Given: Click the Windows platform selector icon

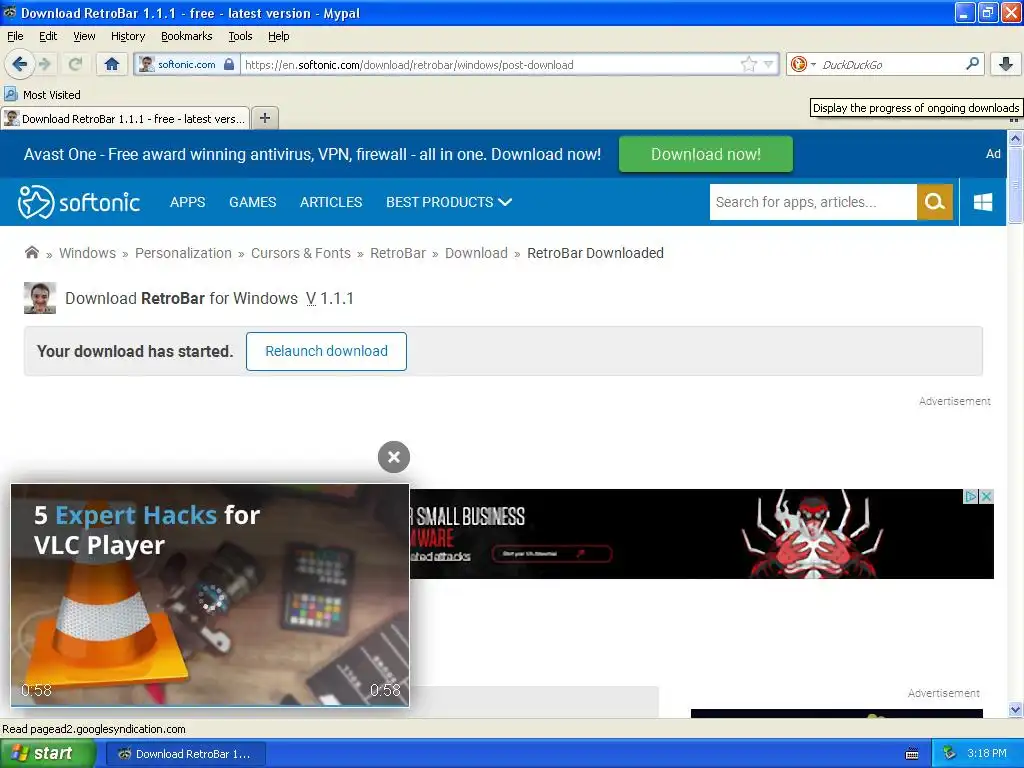Looking at the screenshot, I should tap(983, 202).
